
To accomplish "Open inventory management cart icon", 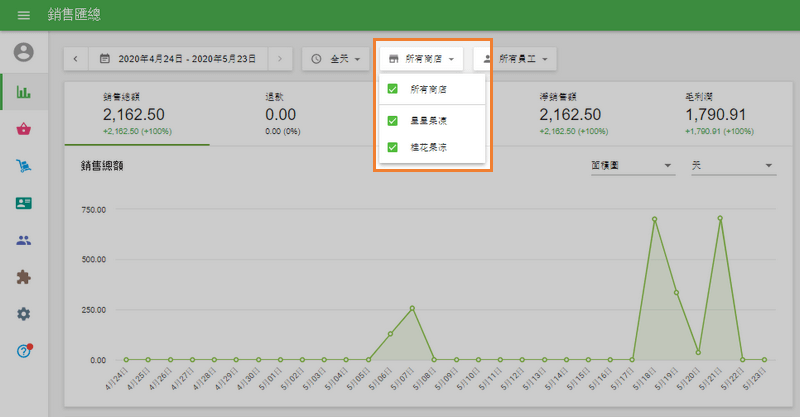I will tap(24, 166).
